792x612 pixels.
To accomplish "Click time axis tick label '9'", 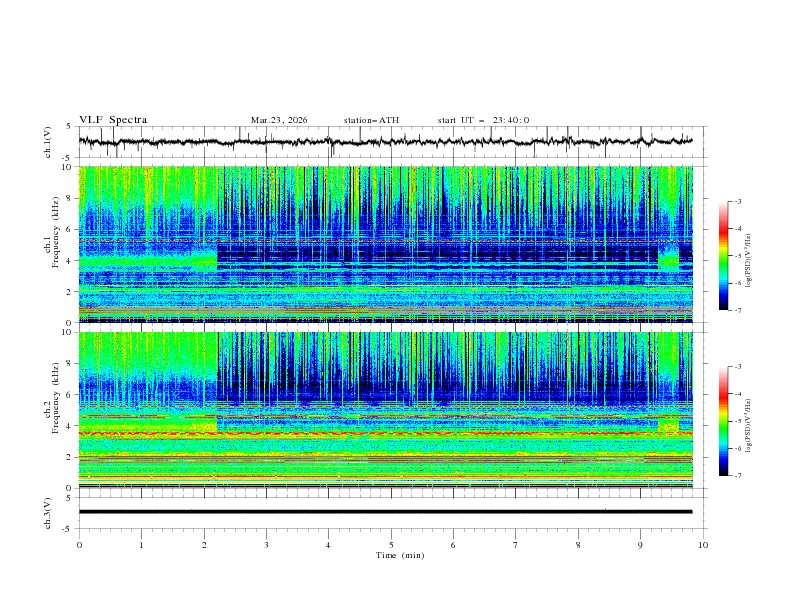I will tap(640, 545).
